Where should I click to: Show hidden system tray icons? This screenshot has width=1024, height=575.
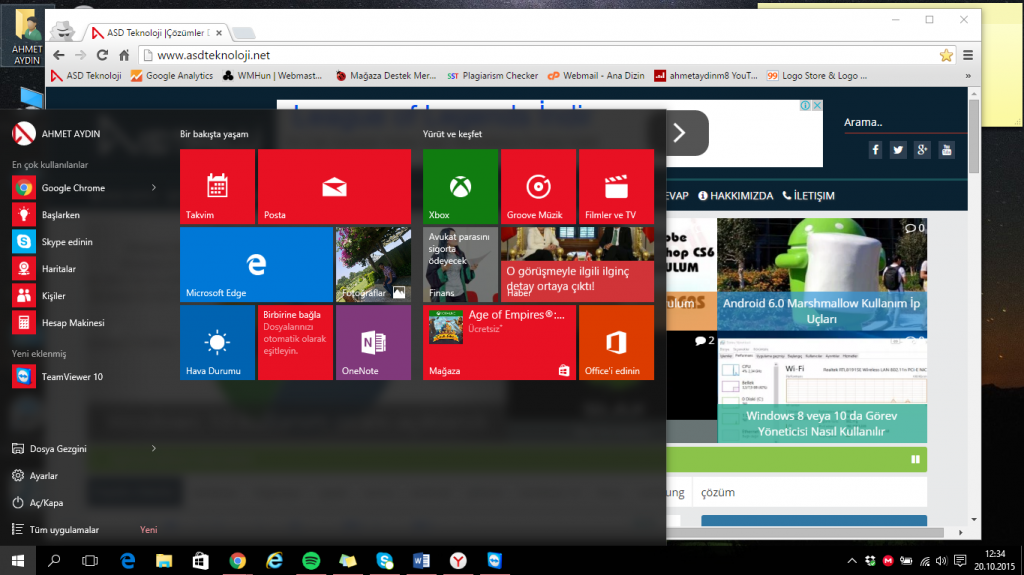852,561
